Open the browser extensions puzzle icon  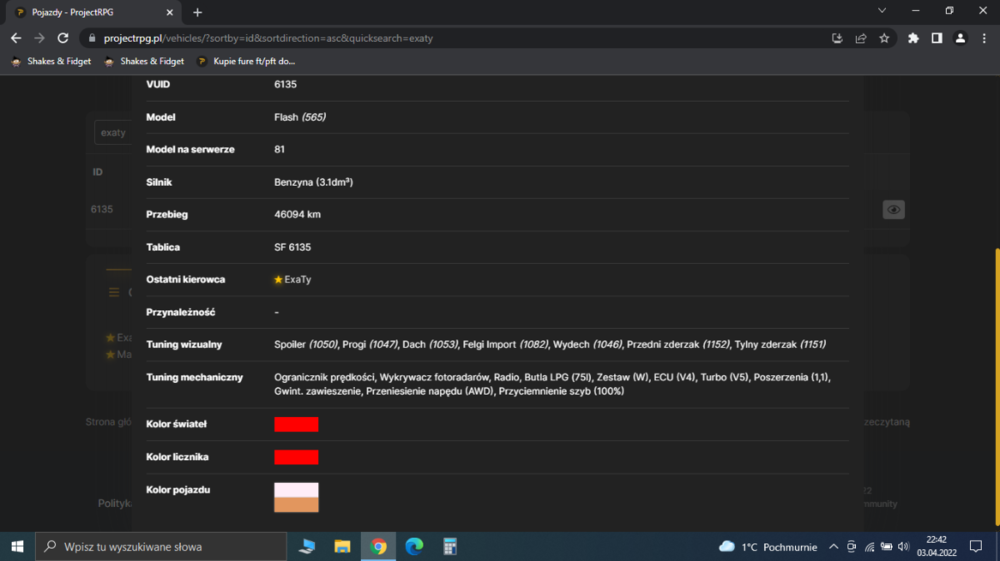913,38
